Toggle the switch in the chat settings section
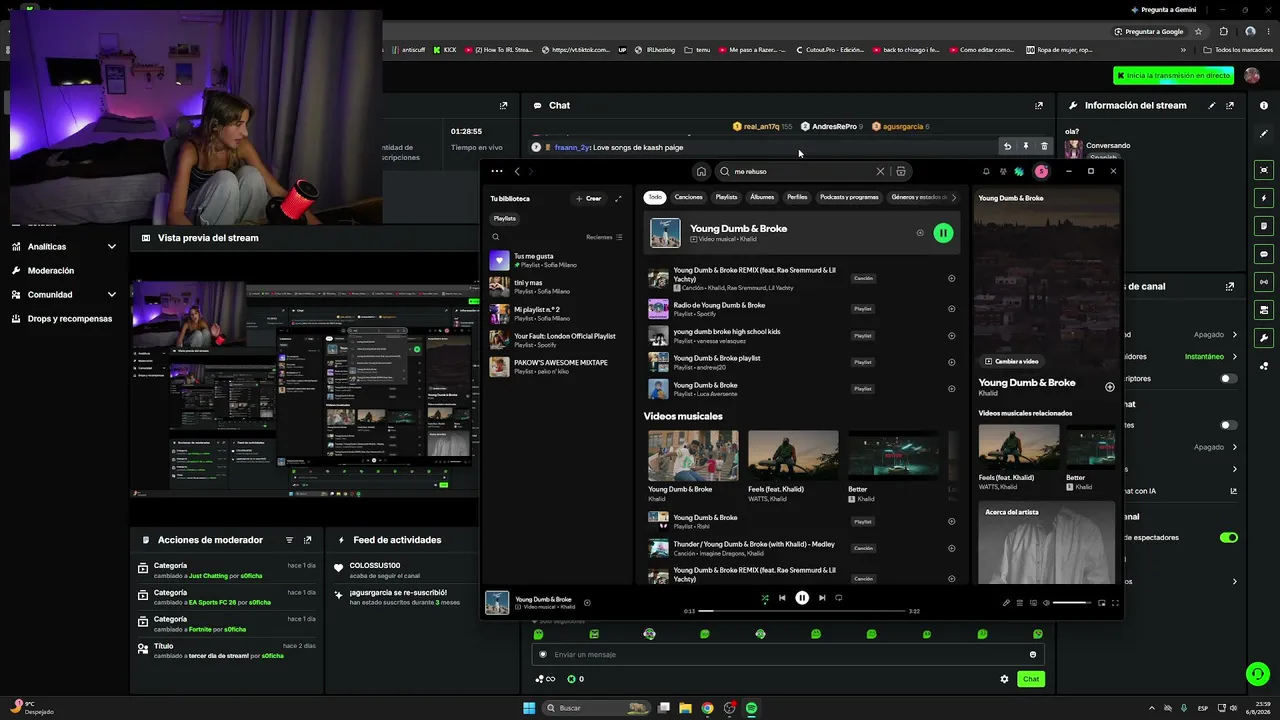The image size is (1280, 720). click(x=1229, y=425)
